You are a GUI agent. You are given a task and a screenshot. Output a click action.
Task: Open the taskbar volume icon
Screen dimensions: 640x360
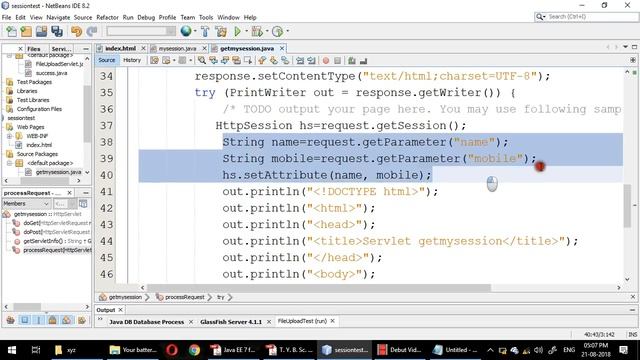click(538, 350)
